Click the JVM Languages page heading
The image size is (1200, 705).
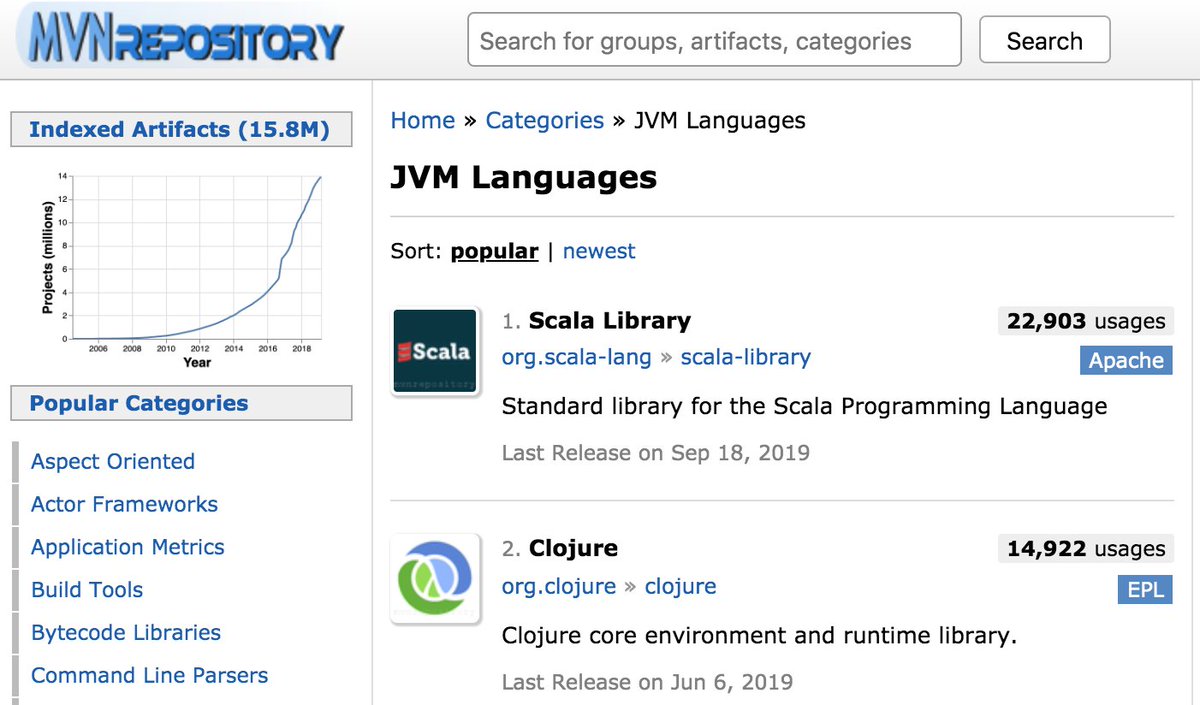(524, 177)
